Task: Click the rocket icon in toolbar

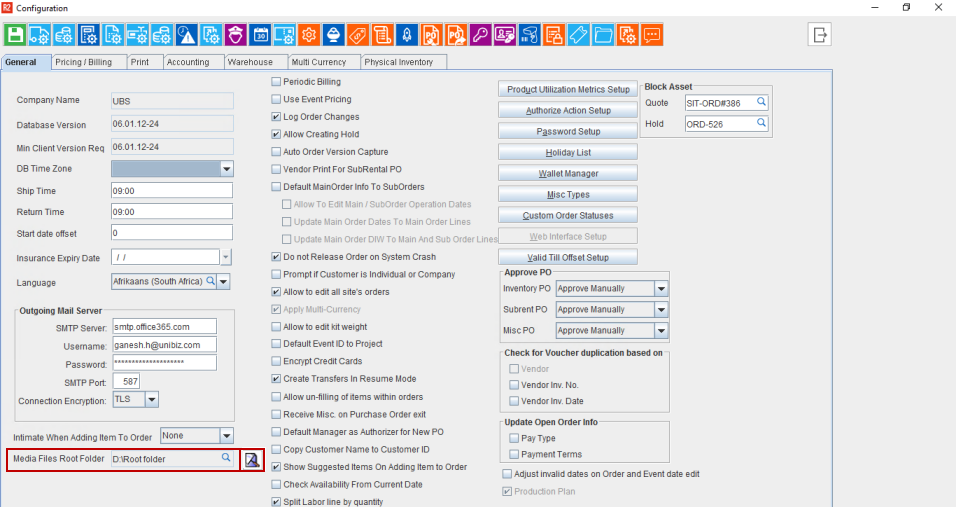Action: (x=406, y=35)
